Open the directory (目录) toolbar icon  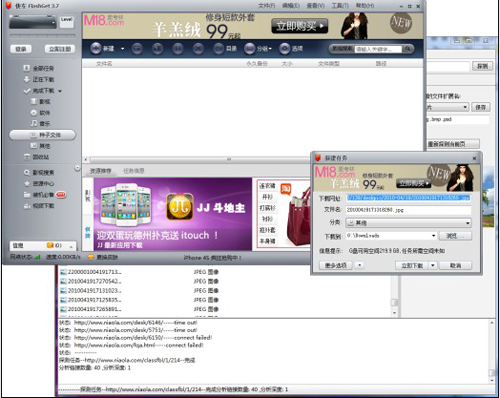coord(219,49)
